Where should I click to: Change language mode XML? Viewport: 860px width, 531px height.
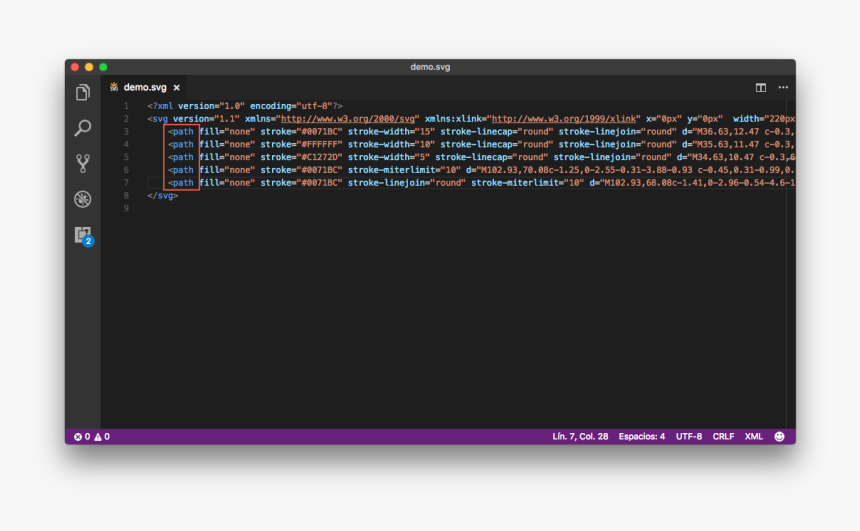coord(754,437)
